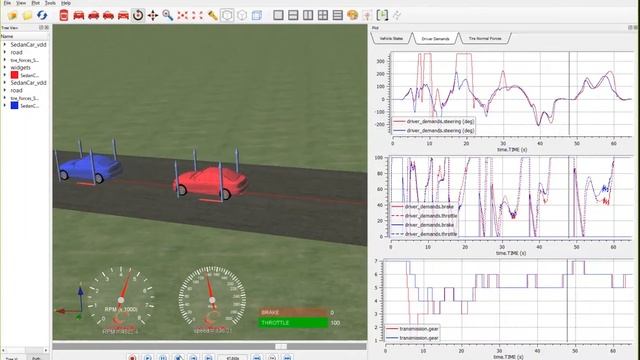Open file with the folder icon

click(x=12, y=16)
